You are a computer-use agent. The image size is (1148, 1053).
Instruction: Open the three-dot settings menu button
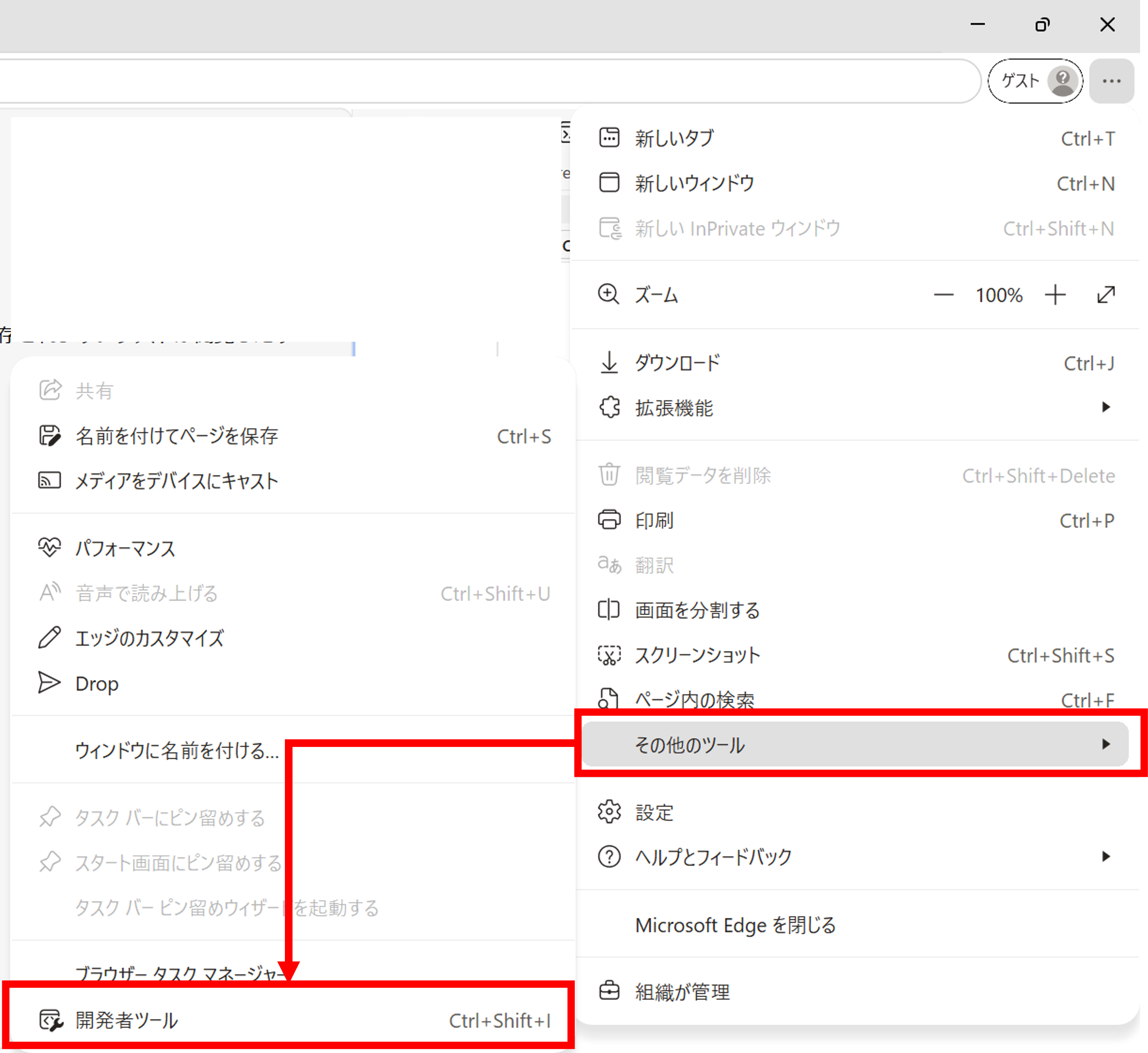tap(1111, 81)
